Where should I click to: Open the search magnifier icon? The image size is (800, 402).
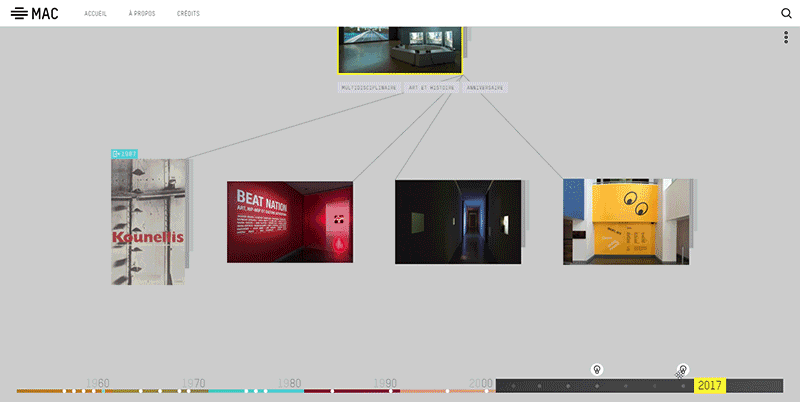[x=786, y=13]
